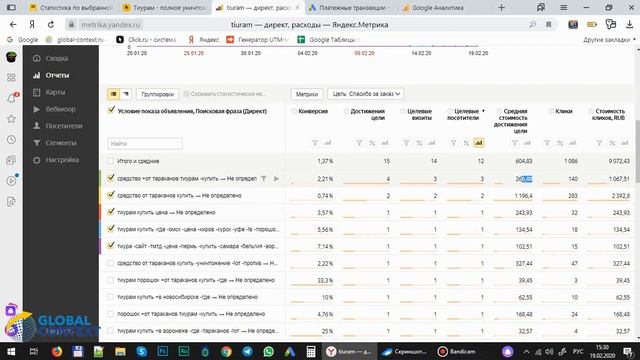Open filter icon under Клики column
The image size is (640, 360).
tap(547, 143)
